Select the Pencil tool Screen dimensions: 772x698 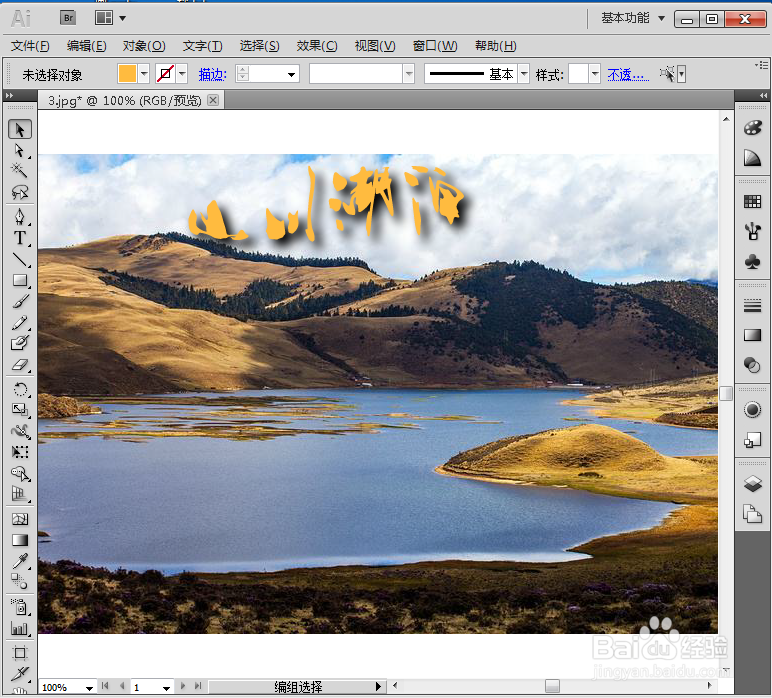coord(20,323)
